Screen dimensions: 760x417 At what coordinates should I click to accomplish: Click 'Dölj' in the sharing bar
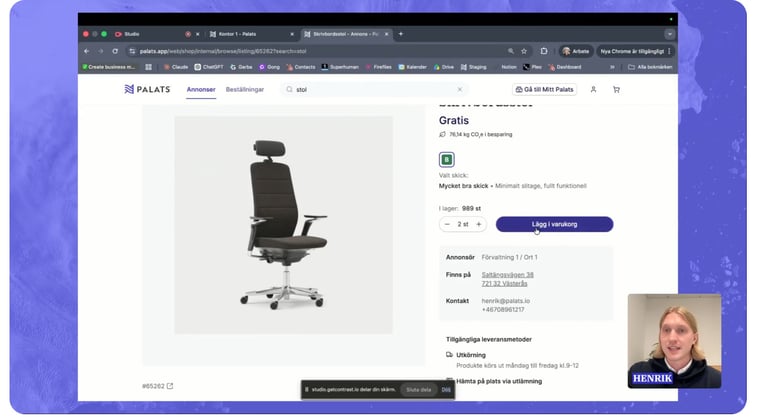pos(446,390)
